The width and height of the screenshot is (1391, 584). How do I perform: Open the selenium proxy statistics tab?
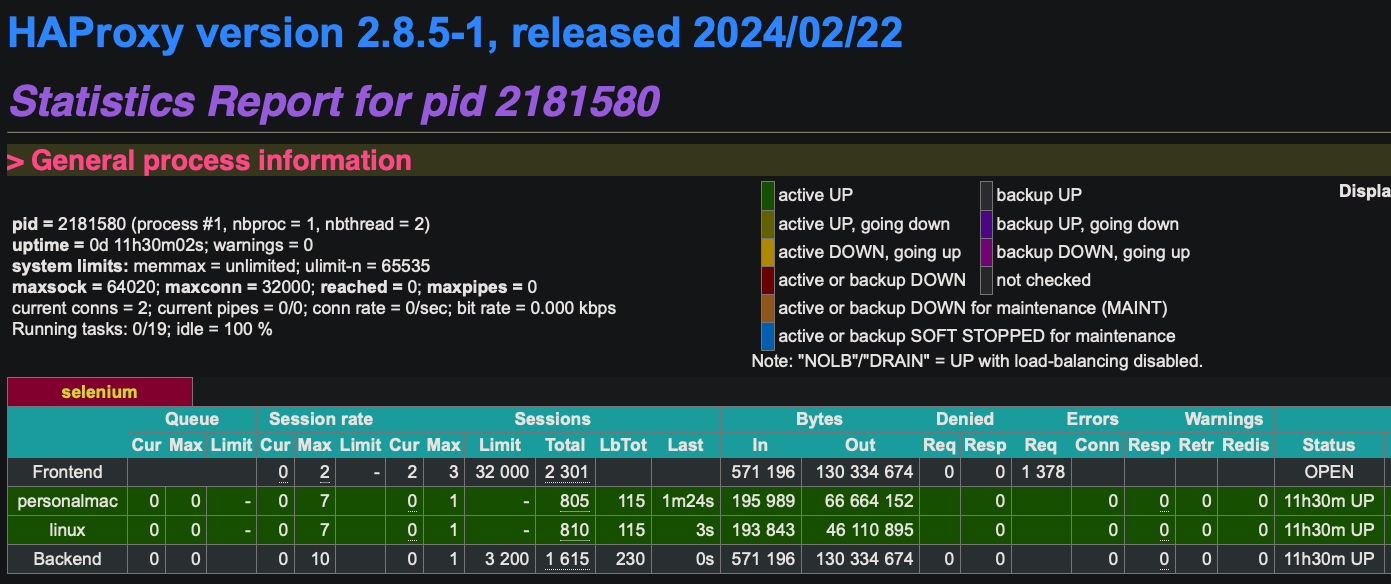click(99, 391)
